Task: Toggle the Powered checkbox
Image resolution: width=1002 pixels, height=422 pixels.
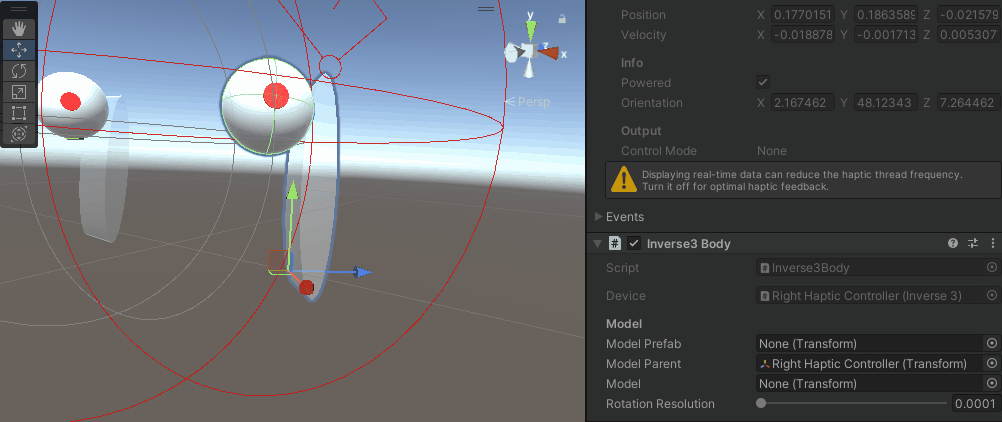Action: (762, 82)
